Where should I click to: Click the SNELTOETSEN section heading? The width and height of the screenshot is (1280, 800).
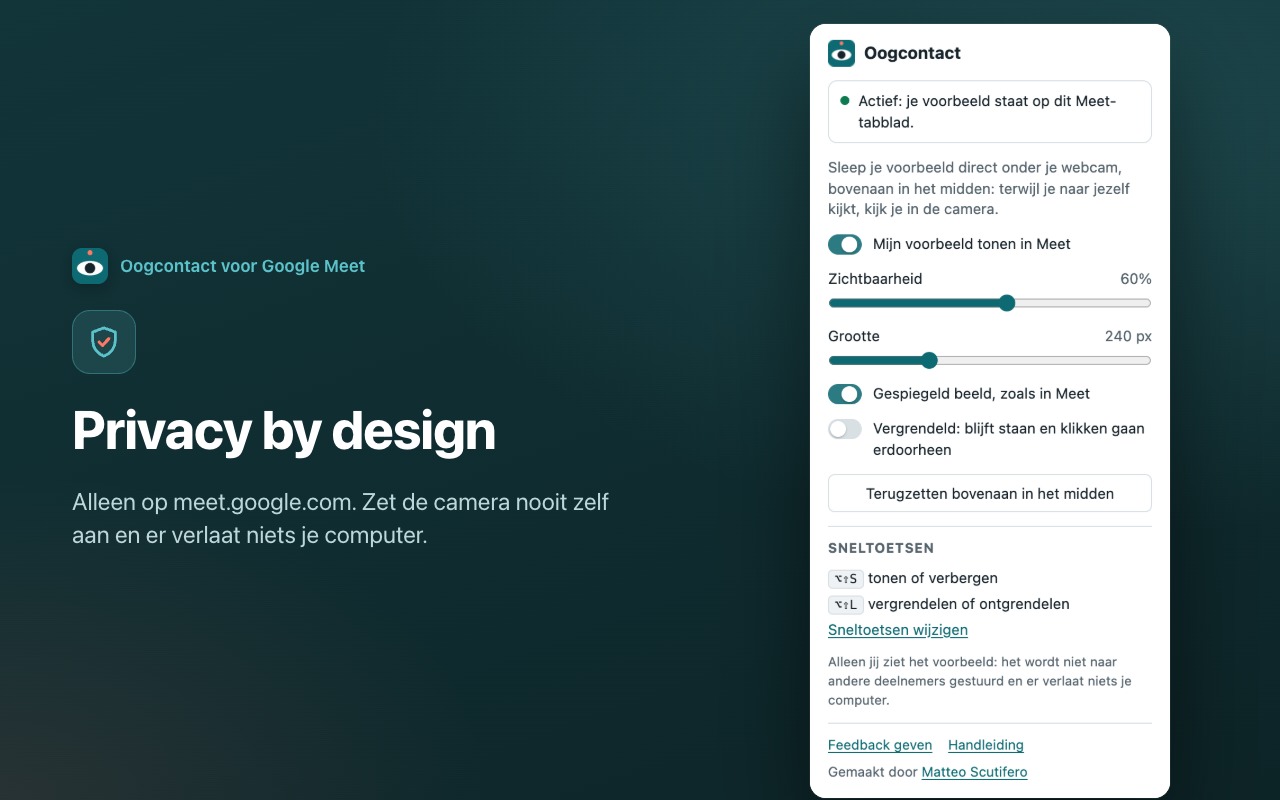tap(881, 548)
